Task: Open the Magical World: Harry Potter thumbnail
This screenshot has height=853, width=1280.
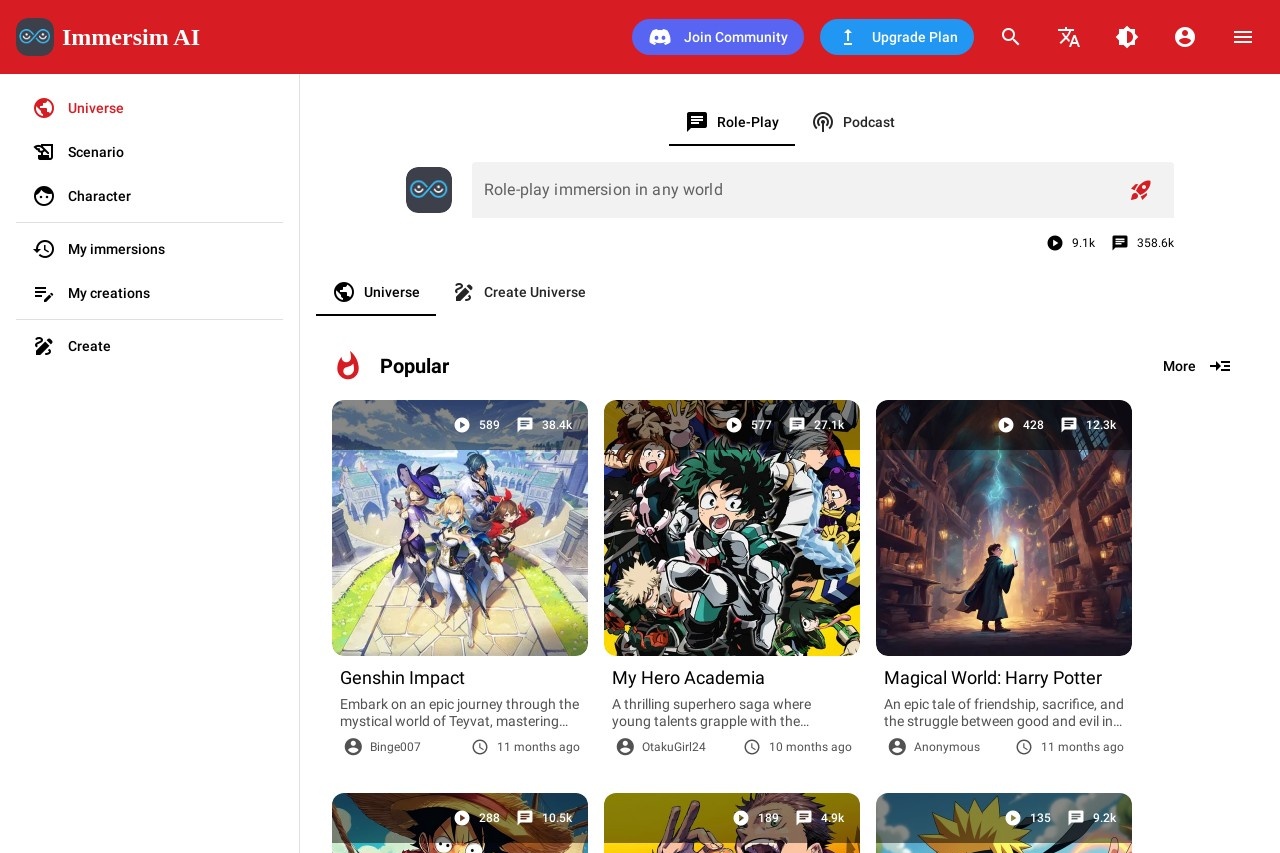Action: click(1004, 528)
